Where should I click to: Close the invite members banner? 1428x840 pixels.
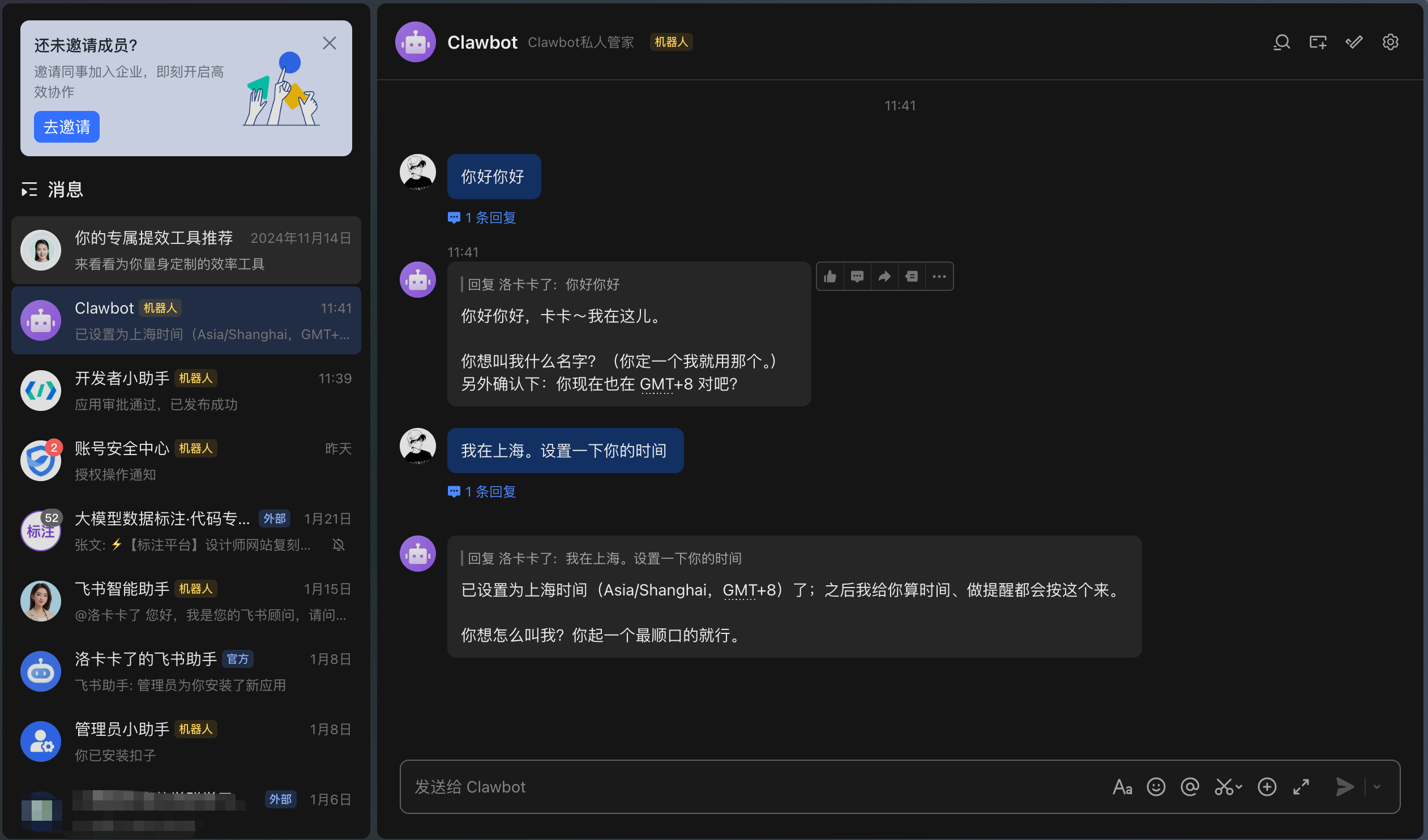click(x=329, y=43)
